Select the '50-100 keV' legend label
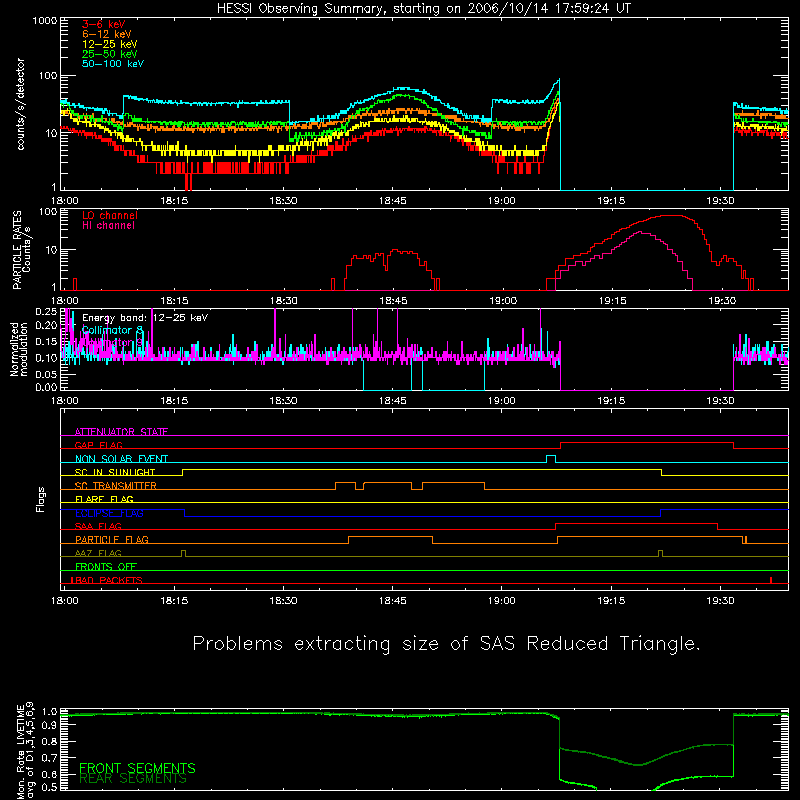Screen dimensions: 800x800 point(113,64)
